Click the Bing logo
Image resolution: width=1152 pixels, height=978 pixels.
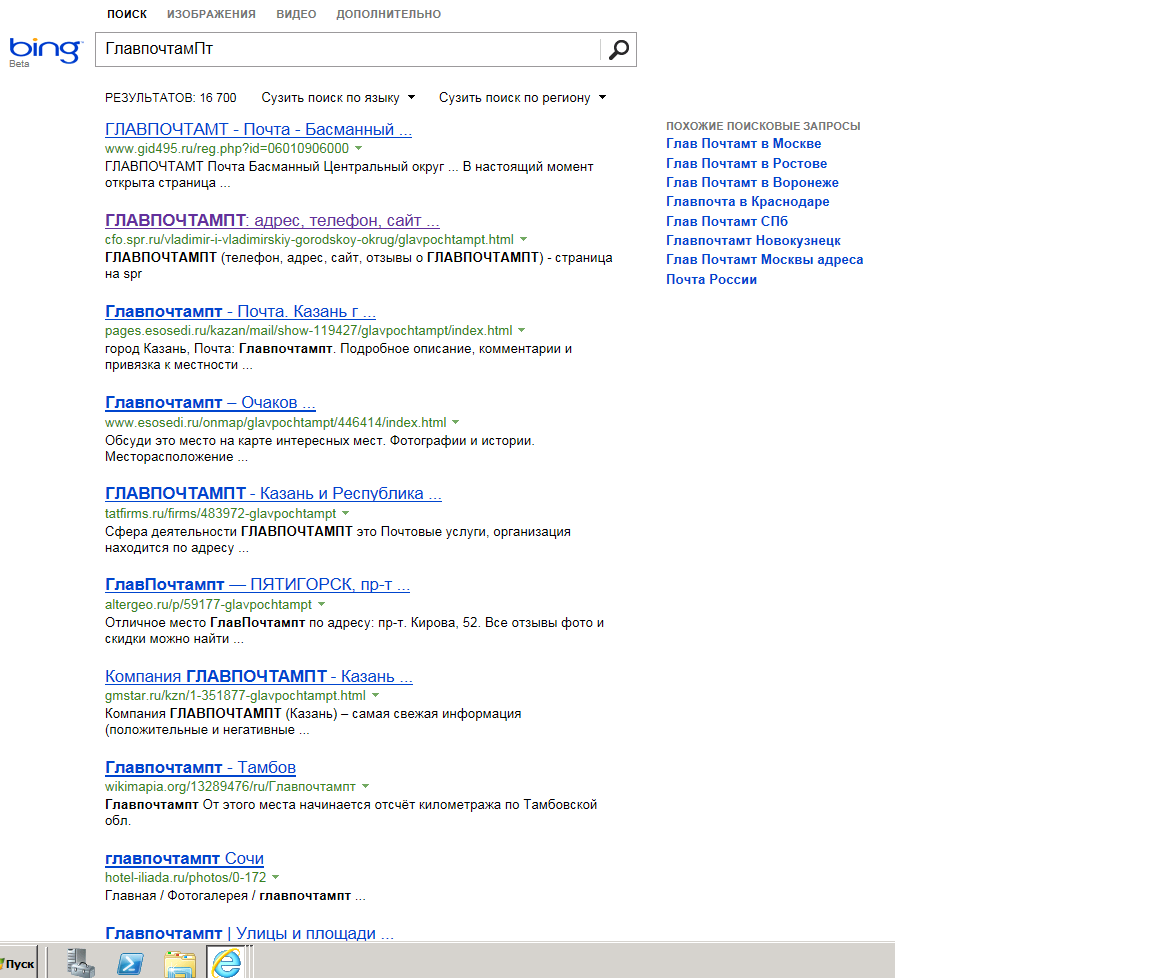click(45, 50)
